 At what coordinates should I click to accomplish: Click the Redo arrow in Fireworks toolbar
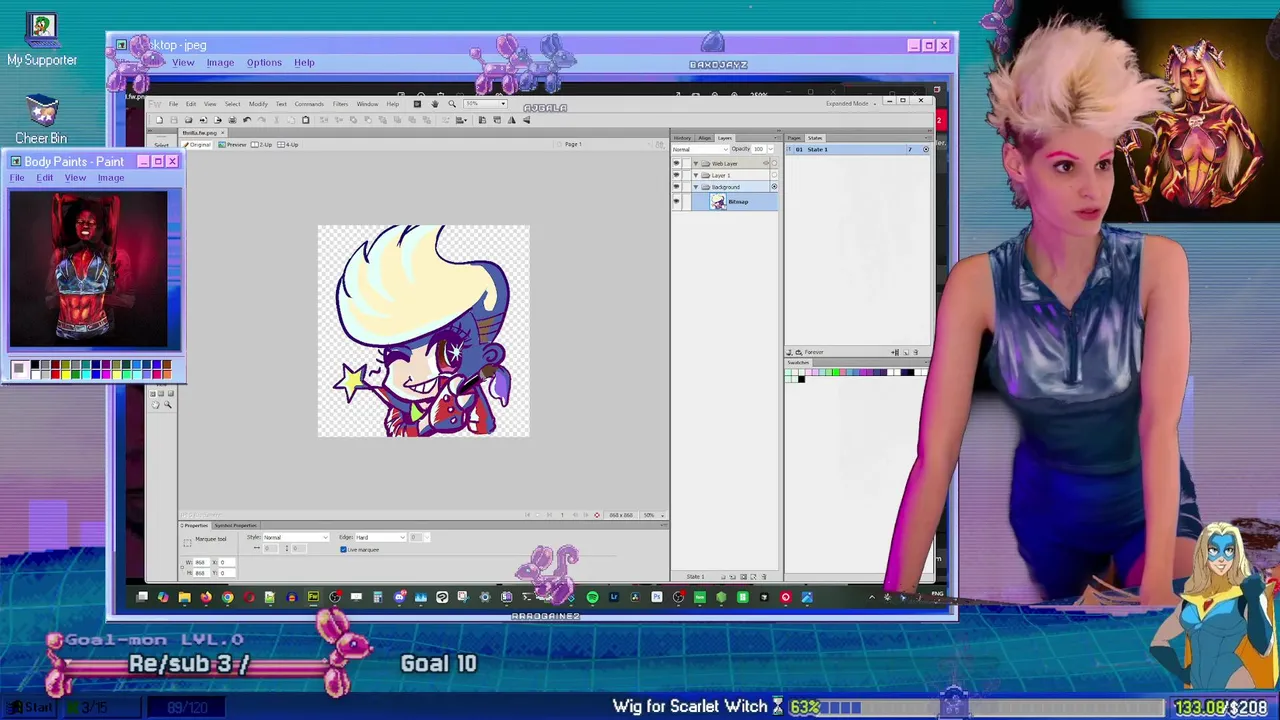(262, 120)
